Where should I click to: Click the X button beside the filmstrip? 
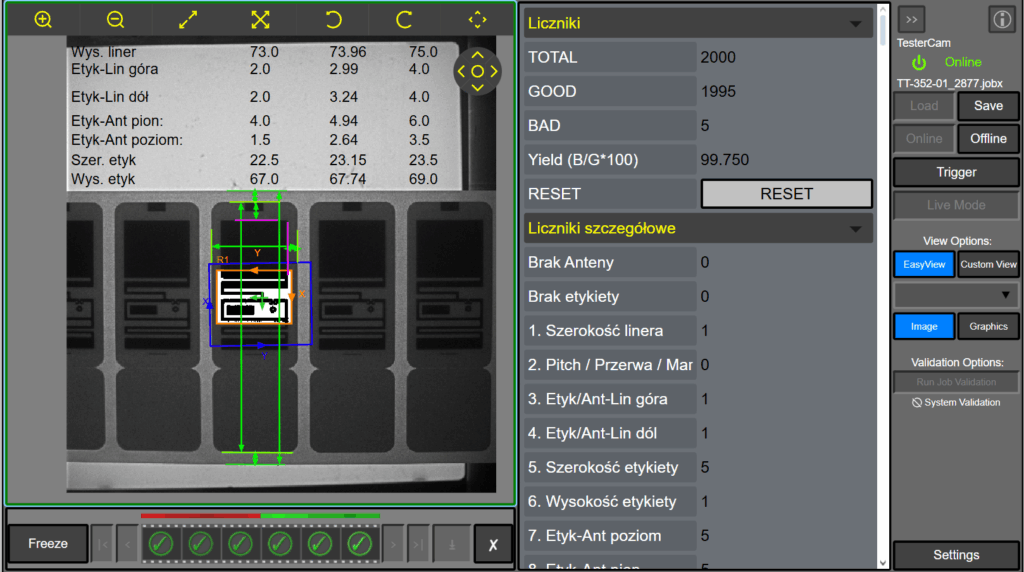click(x=493, y=544)
